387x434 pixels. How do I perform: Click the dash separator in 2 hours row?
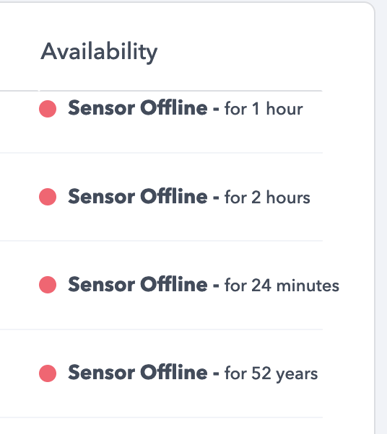pyautogui.click(x=216, y=198)
